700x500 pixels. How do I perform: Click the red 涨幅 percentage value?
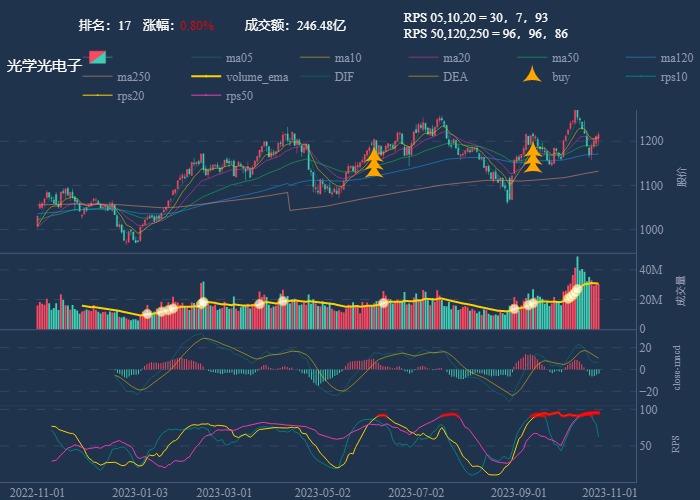(x=197, y=25)
